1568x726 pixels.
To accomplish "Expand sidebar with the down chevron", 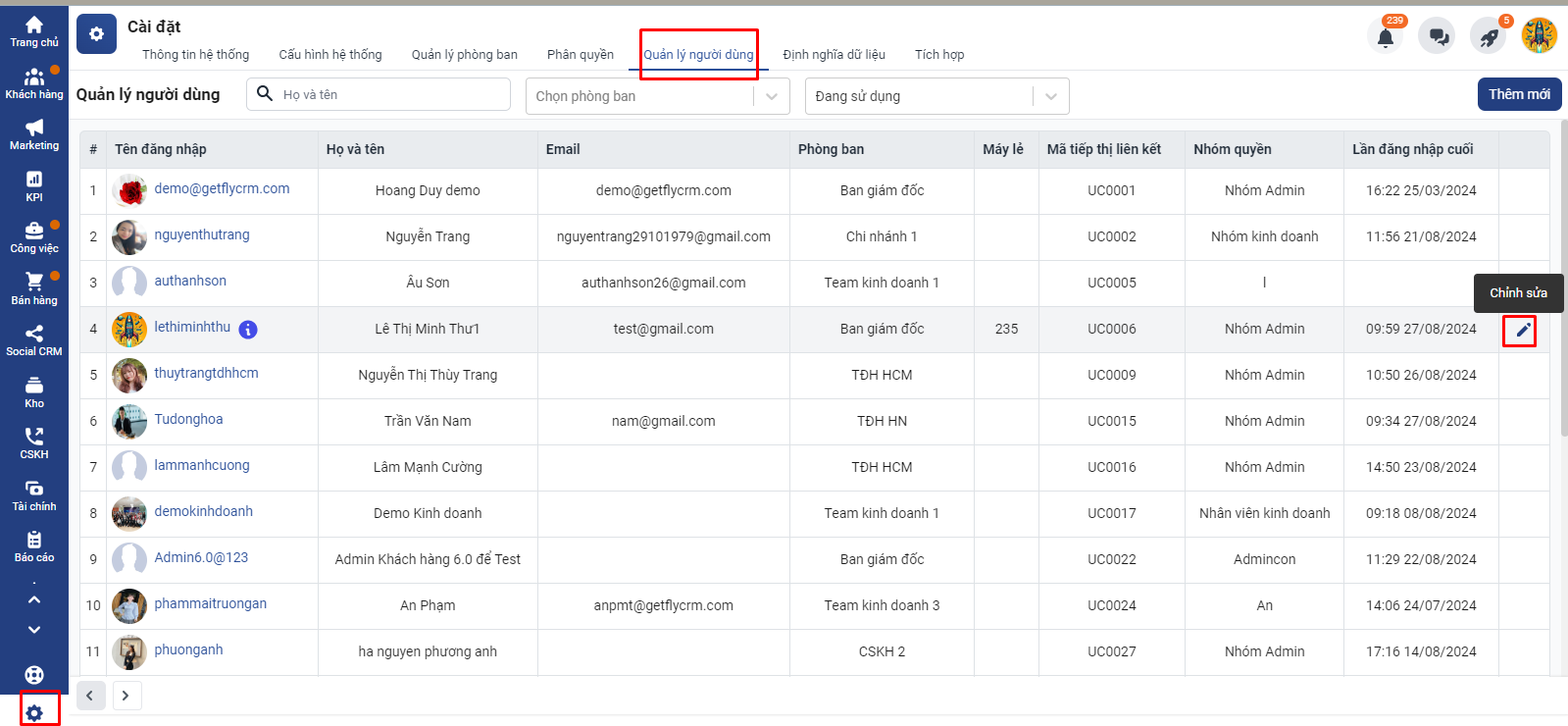I will (34, 630).
